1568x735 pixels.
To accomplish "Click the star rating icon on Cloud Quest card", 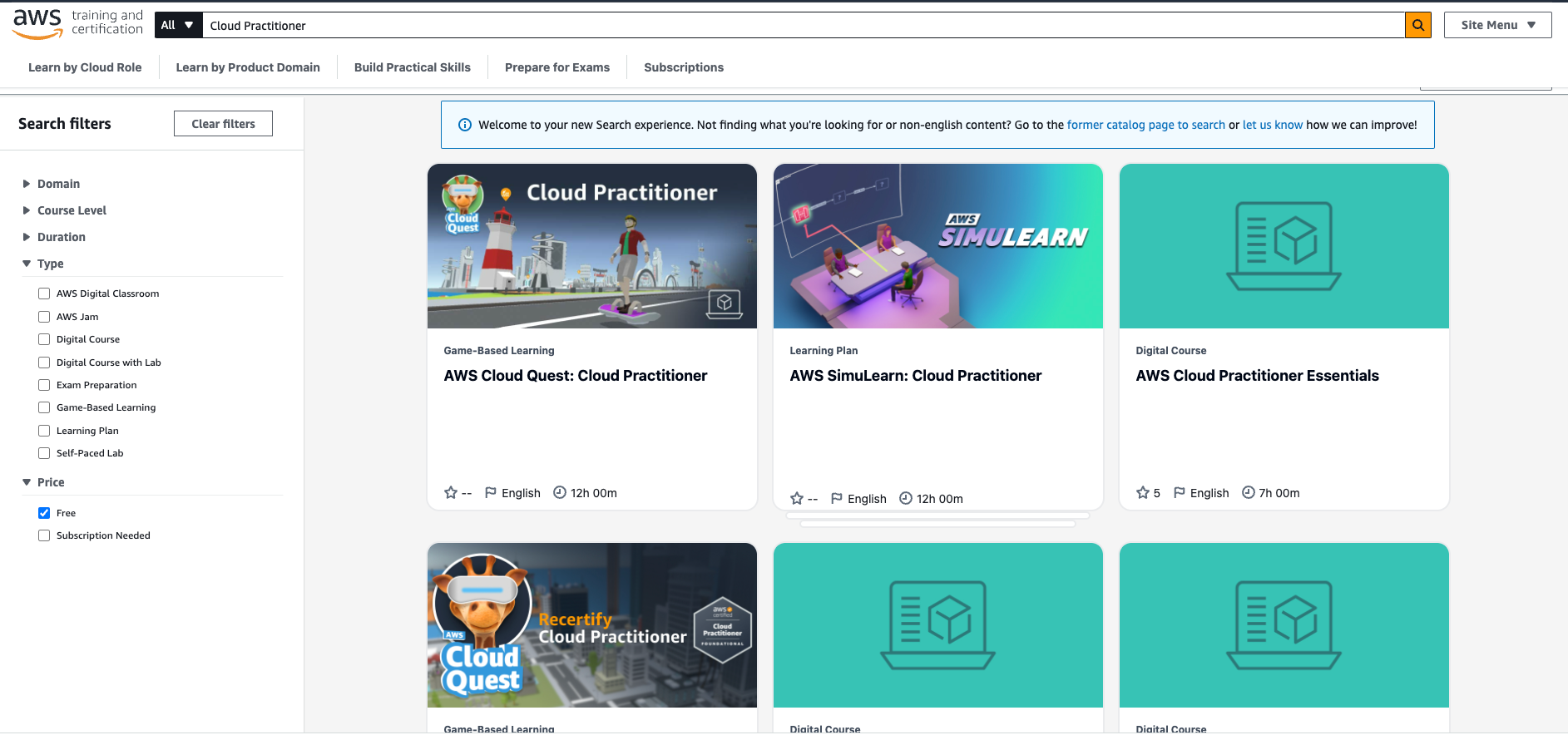I will pos(451,492).
